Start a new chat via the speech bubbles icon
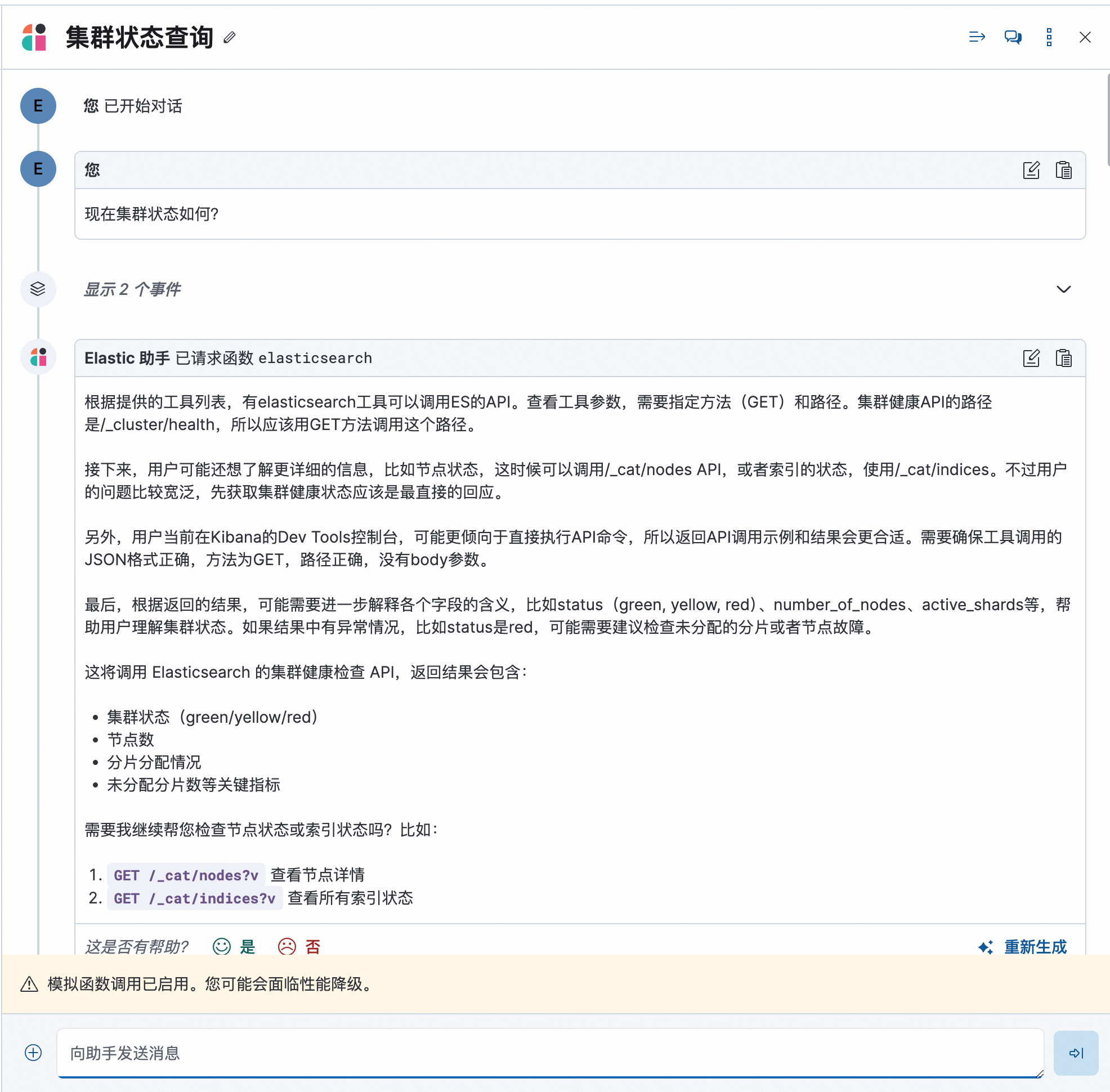The image size is (1110, 1092). click(x=1013, y=37)
